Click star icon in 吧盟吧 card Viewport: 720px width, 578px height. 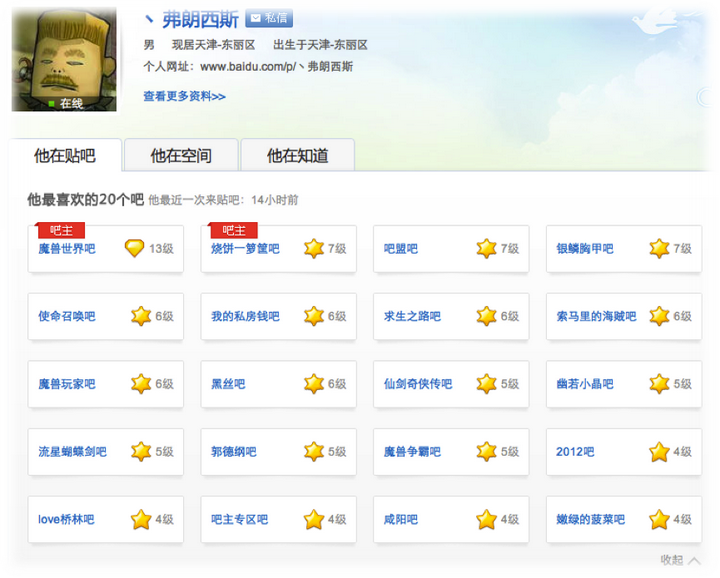tap(486, 248)
